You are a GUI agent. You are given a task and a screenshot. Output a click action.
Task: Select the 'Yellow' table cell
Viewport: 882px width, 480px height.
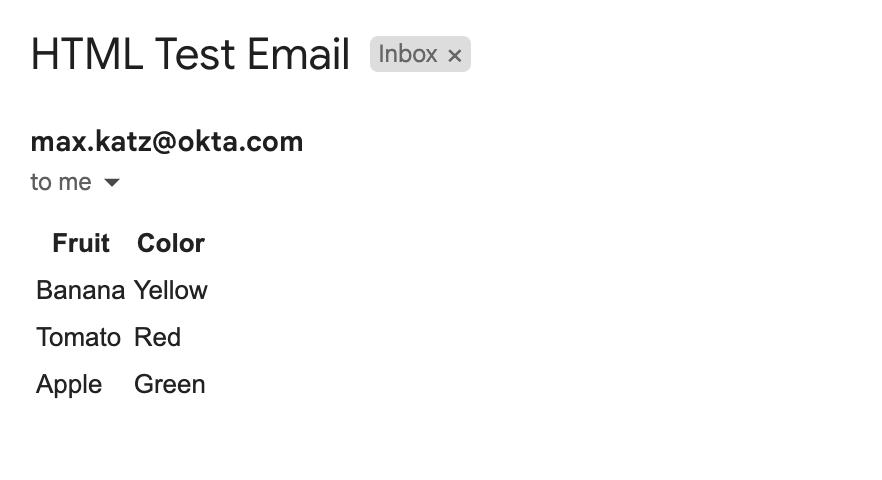[x=171, y=290]
